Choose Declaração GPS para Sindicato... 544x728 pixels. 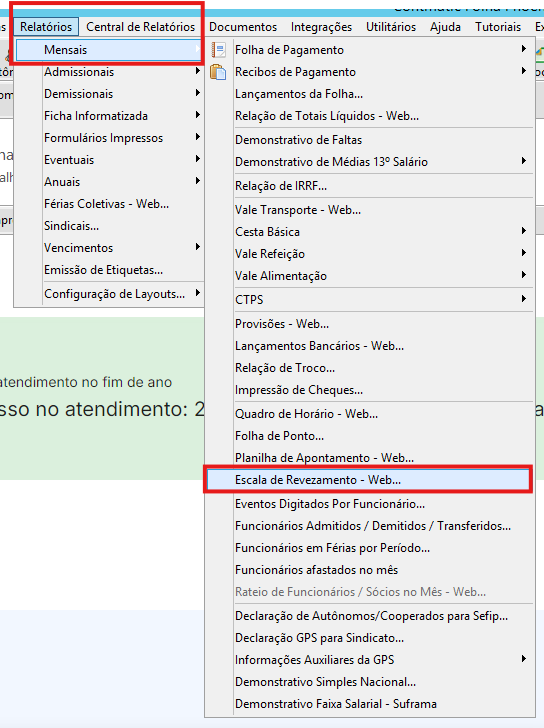(370, 638)
